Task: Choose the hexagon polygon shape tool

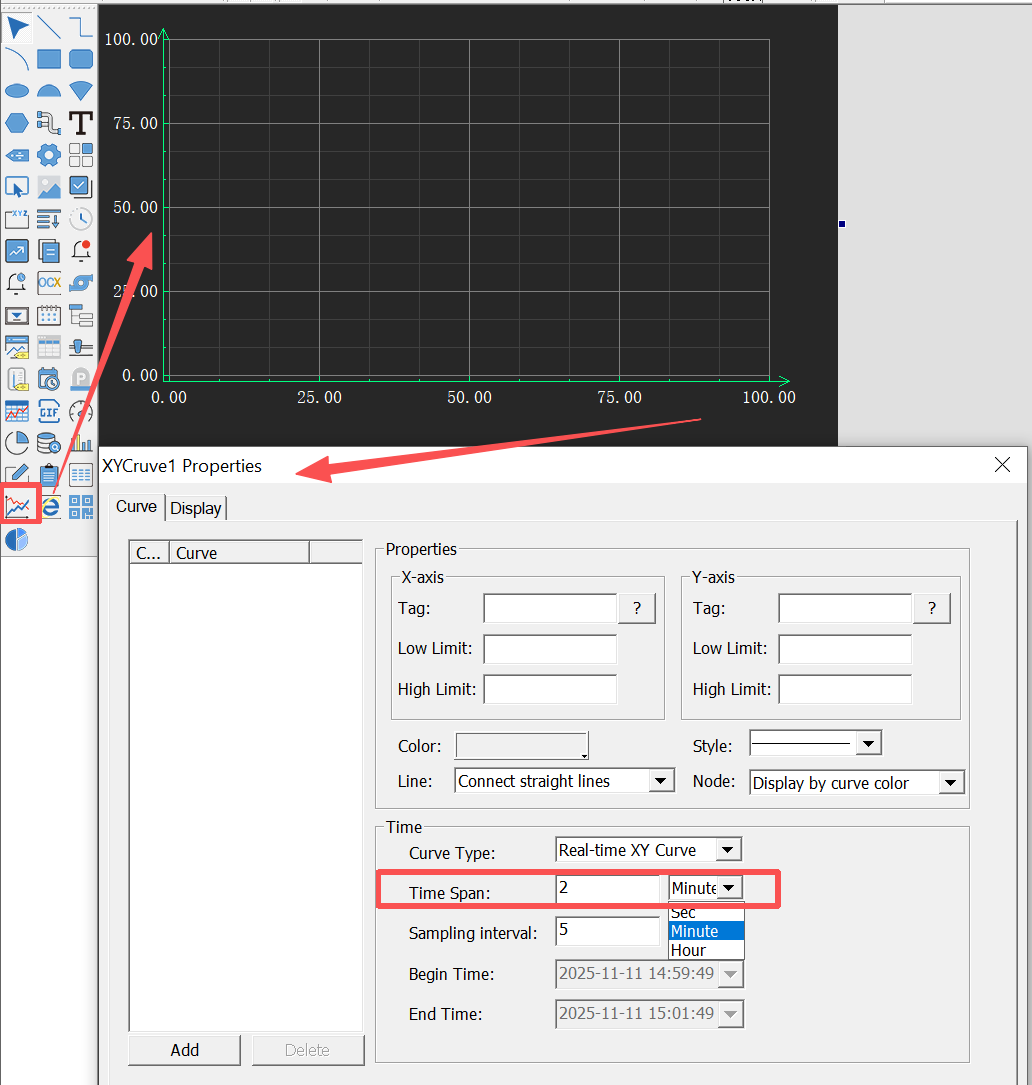Action: 17,123
